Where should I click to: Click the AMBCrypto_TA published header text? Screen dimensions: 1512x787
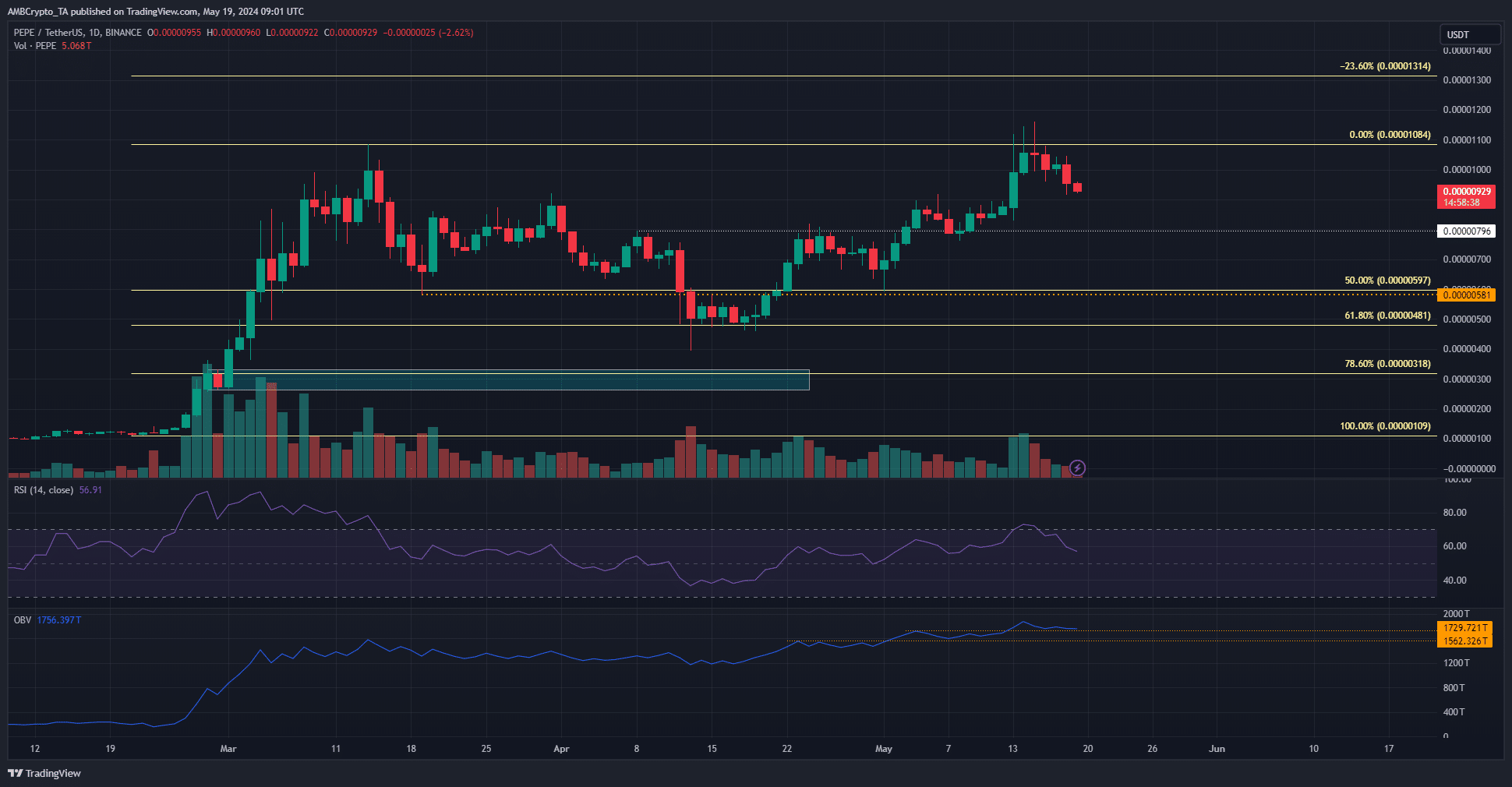156,11
